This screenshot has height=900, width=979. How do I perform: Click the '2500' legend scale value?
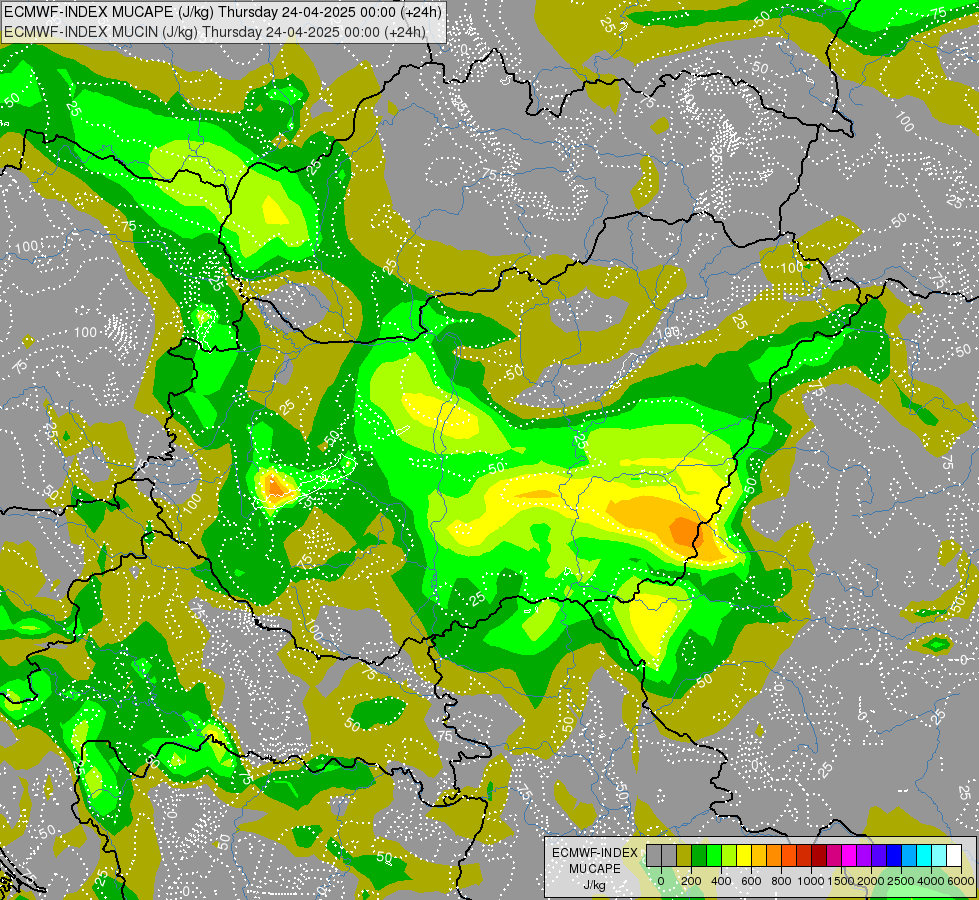coord(901,881)
